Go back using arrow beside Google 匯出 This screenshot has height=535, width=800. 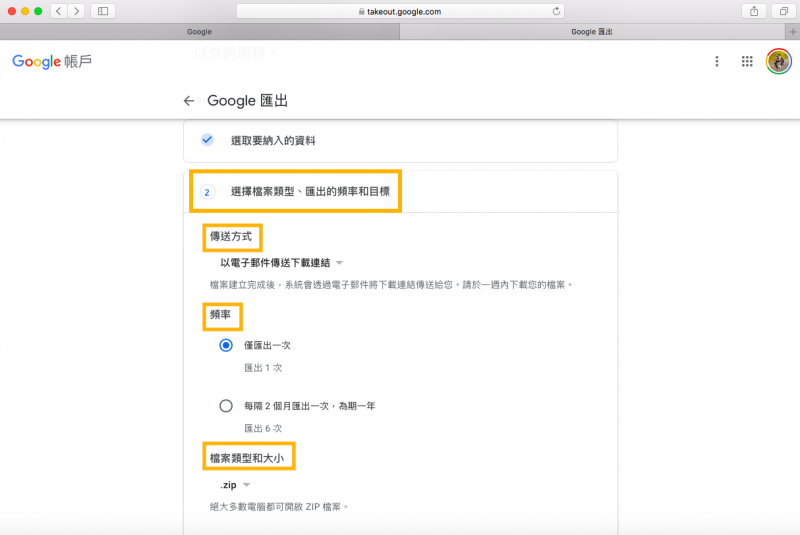(x=189, y=100)
